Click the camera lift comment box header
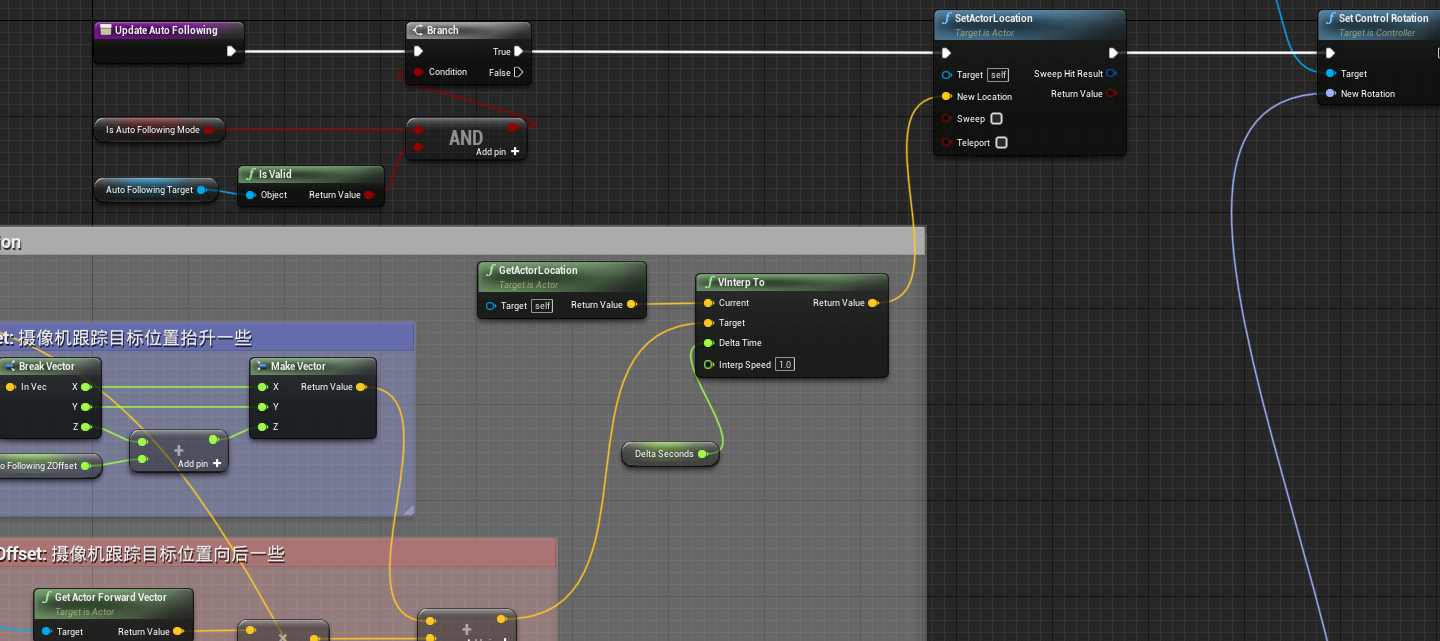Image resolution: width=1440 pixels, height=641 pixels. pos(200,337)
